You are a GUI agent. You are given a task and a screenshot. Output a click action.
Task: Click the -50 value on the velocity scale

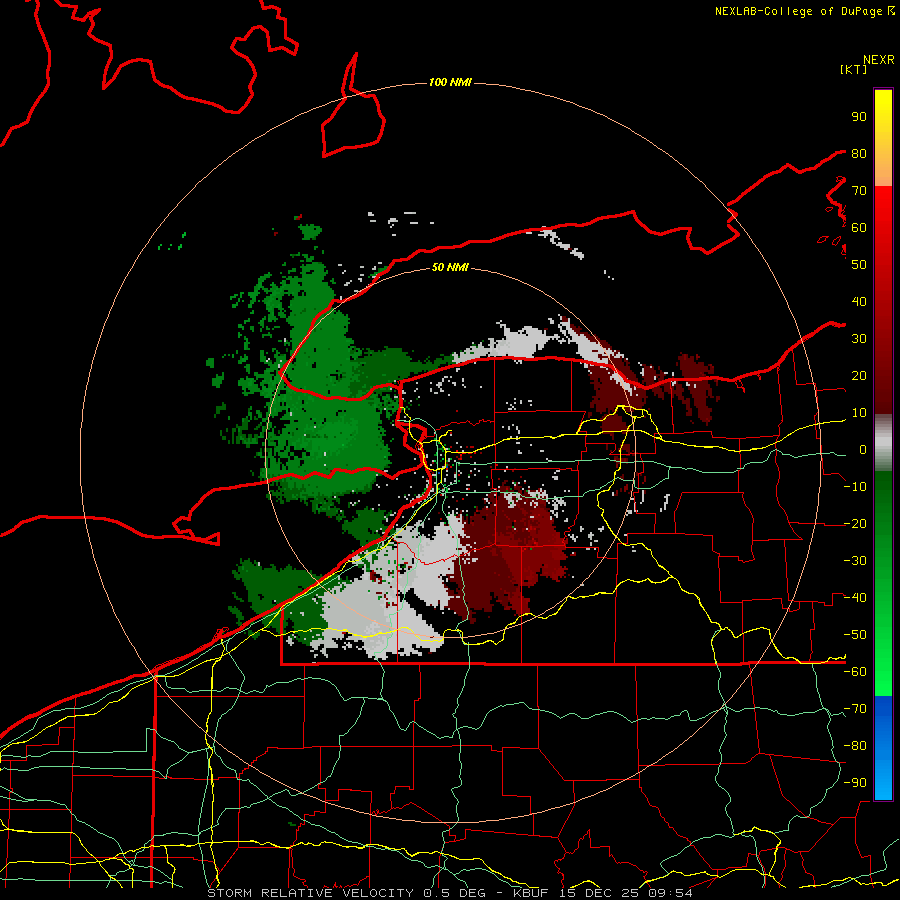[855, 635]
